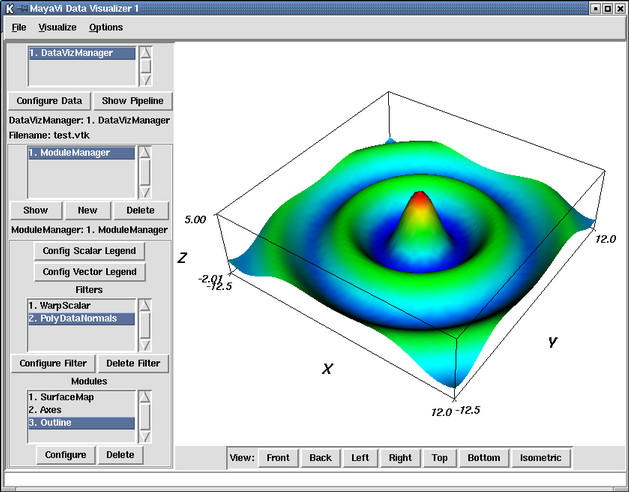Switch to Top view
This screenshot has width=629, height=492.
tap(440, 458)
